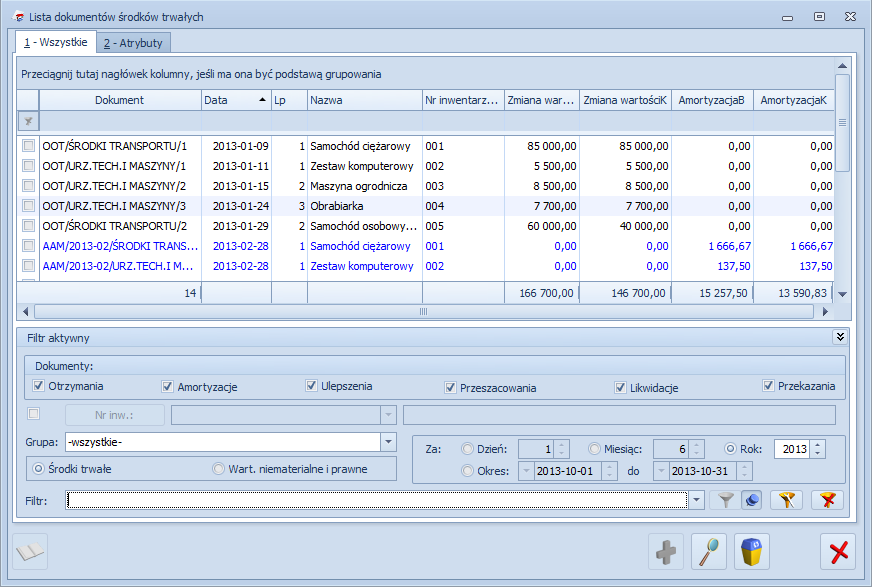Open the Grupa dropdown list
872x587 pixels.
pyautogui.click(x=388, y=442)
